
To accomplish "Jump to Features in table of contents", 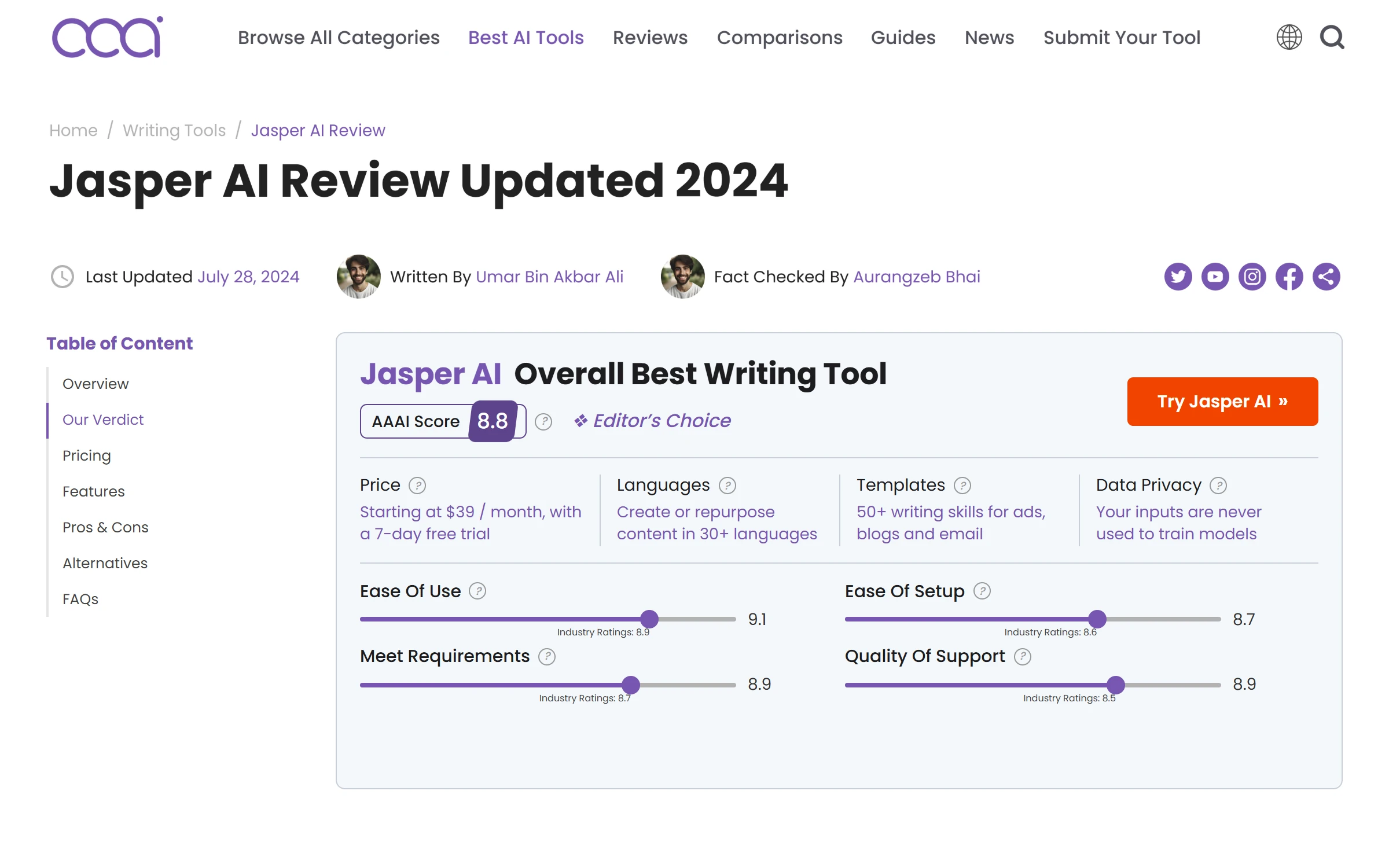I will pyautogui.click(x=93, y=491).
